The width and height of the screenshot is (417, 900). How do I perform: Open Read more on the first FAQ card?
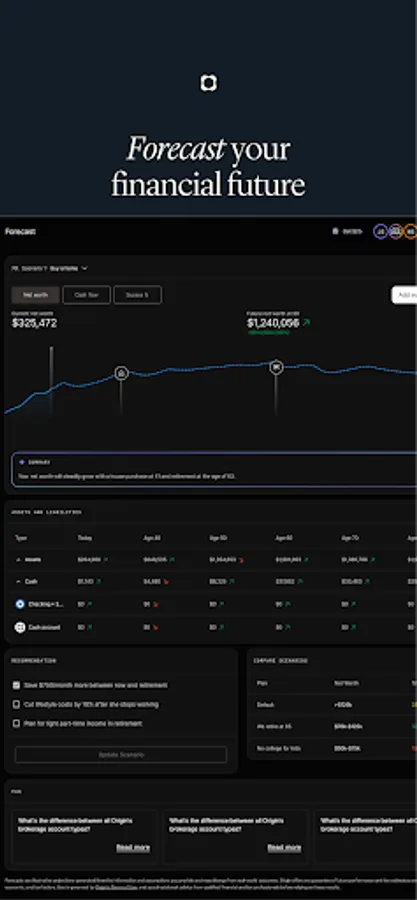pyautogui.click(x=133, y=848)
